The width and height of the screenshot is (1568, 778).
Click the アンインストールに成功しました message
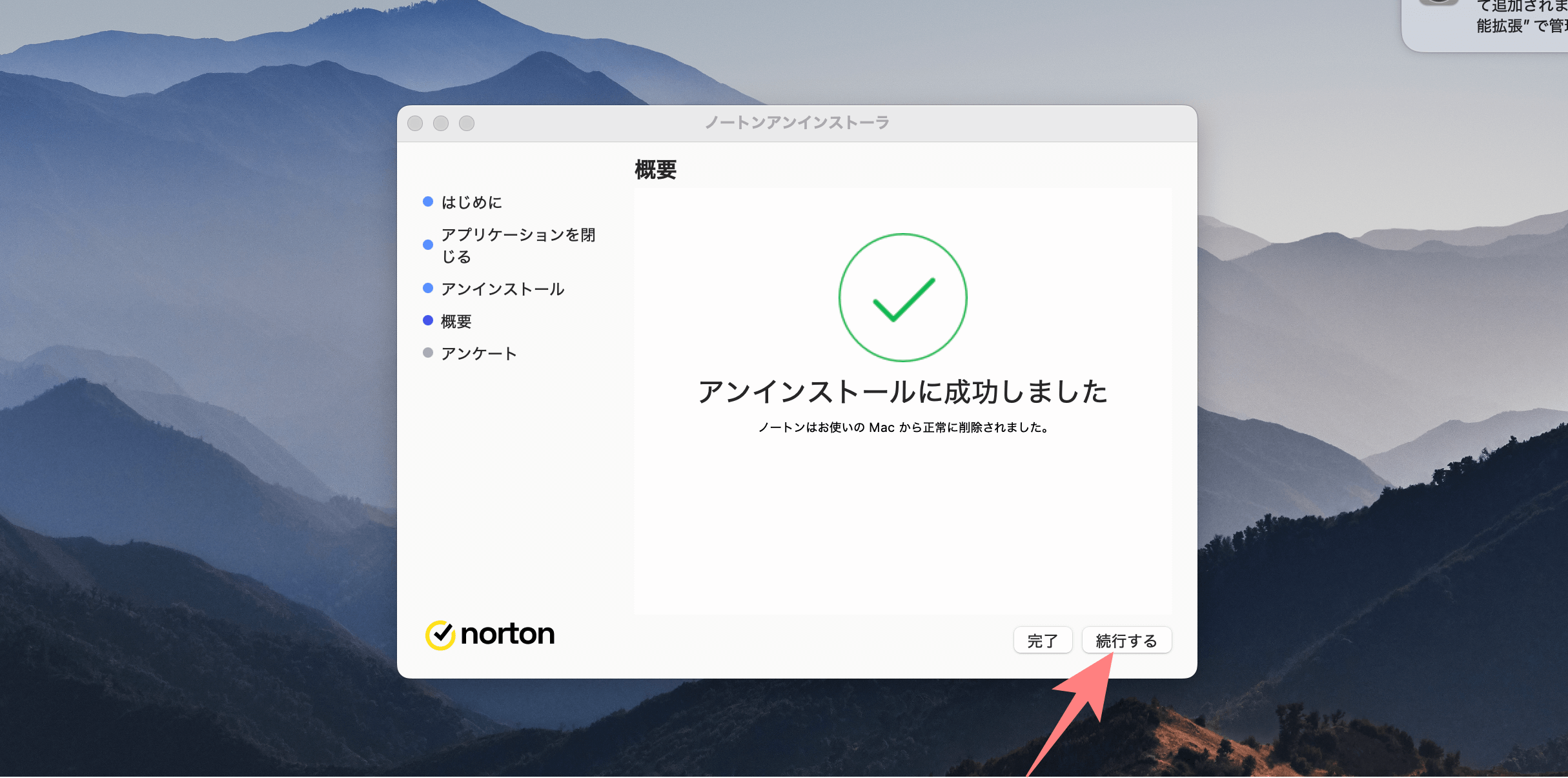[x=902, y=392]
